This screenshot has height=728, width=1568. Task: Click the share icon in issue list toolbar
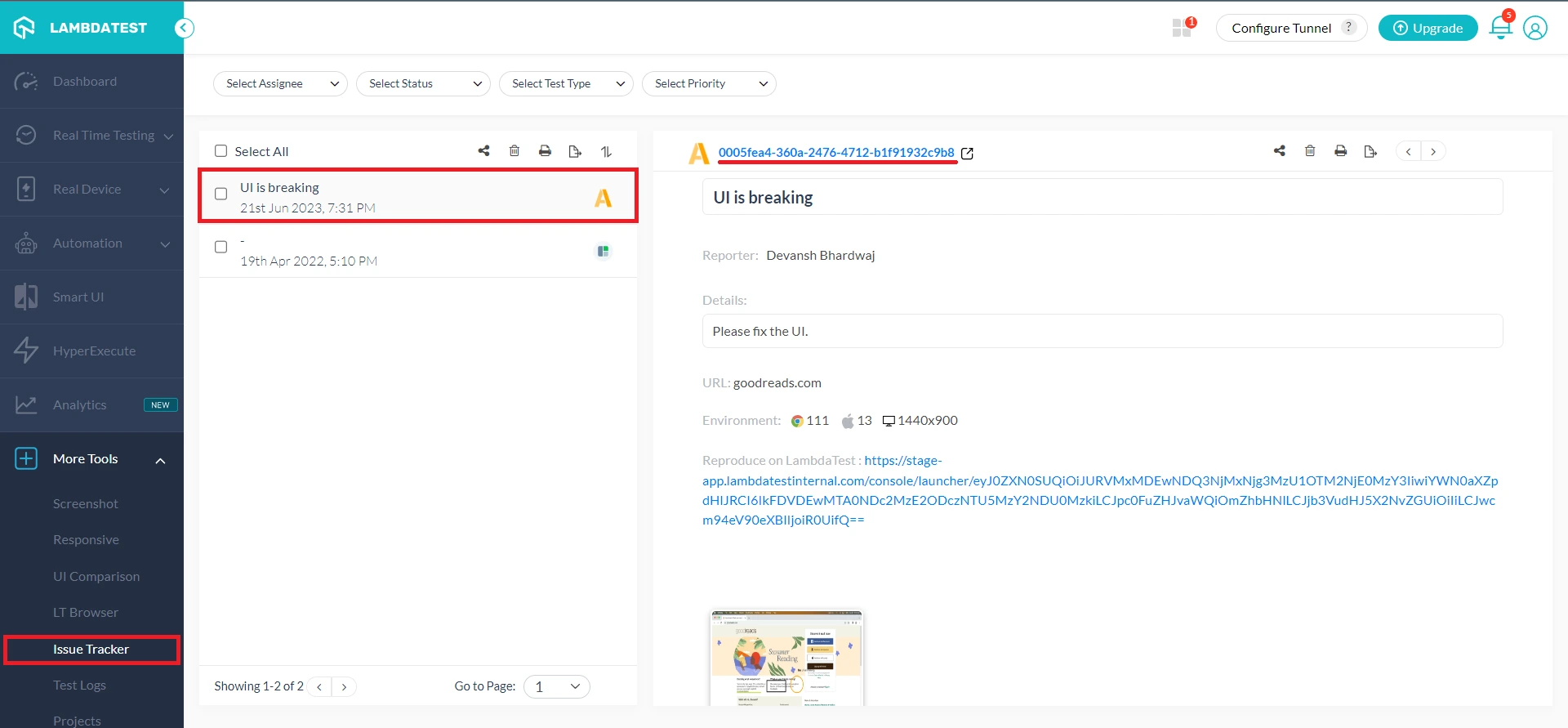(x=483, y=151)
